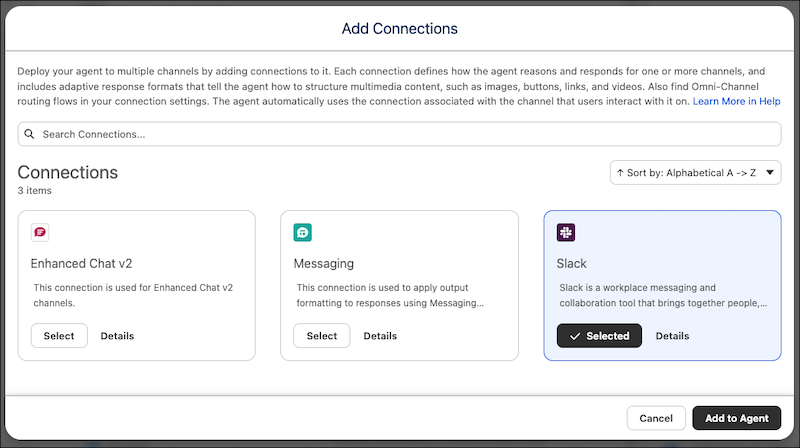Click the '3 items' count text

click(35, 191)
